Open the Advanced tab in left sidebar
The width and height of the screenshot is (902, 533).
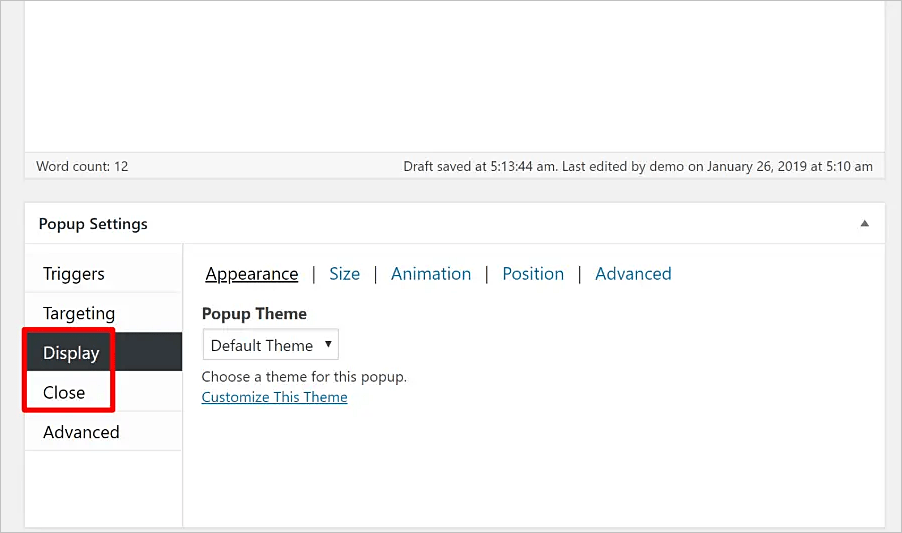[x=81, y=432]
